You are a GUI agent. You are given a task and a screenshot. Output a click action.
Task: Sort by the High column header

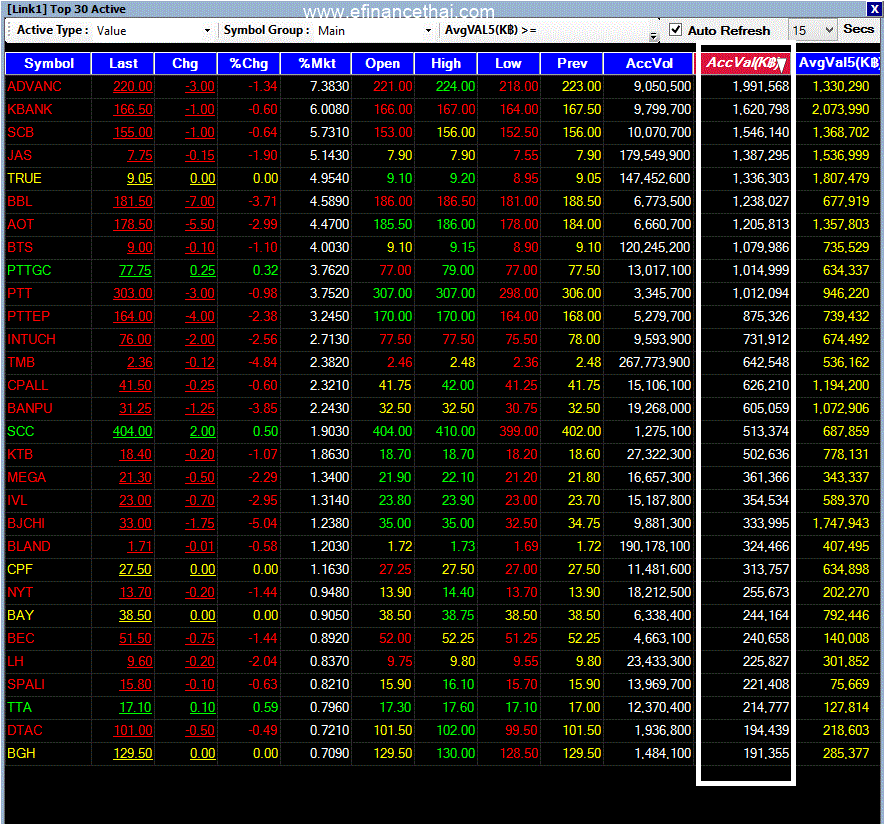pyautogui.click(x=446, y=63)
